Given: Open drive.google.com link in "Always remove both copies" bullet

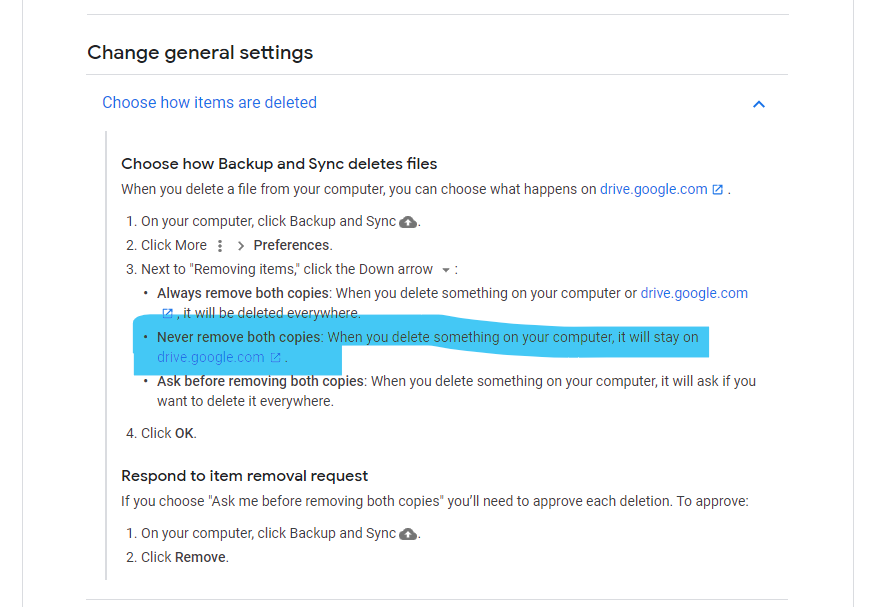Looking at the screenshot, I should [x=694, y=293].
